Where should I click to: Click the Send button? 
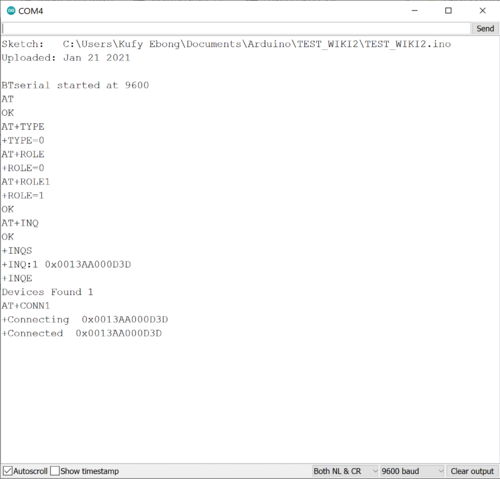485,29
